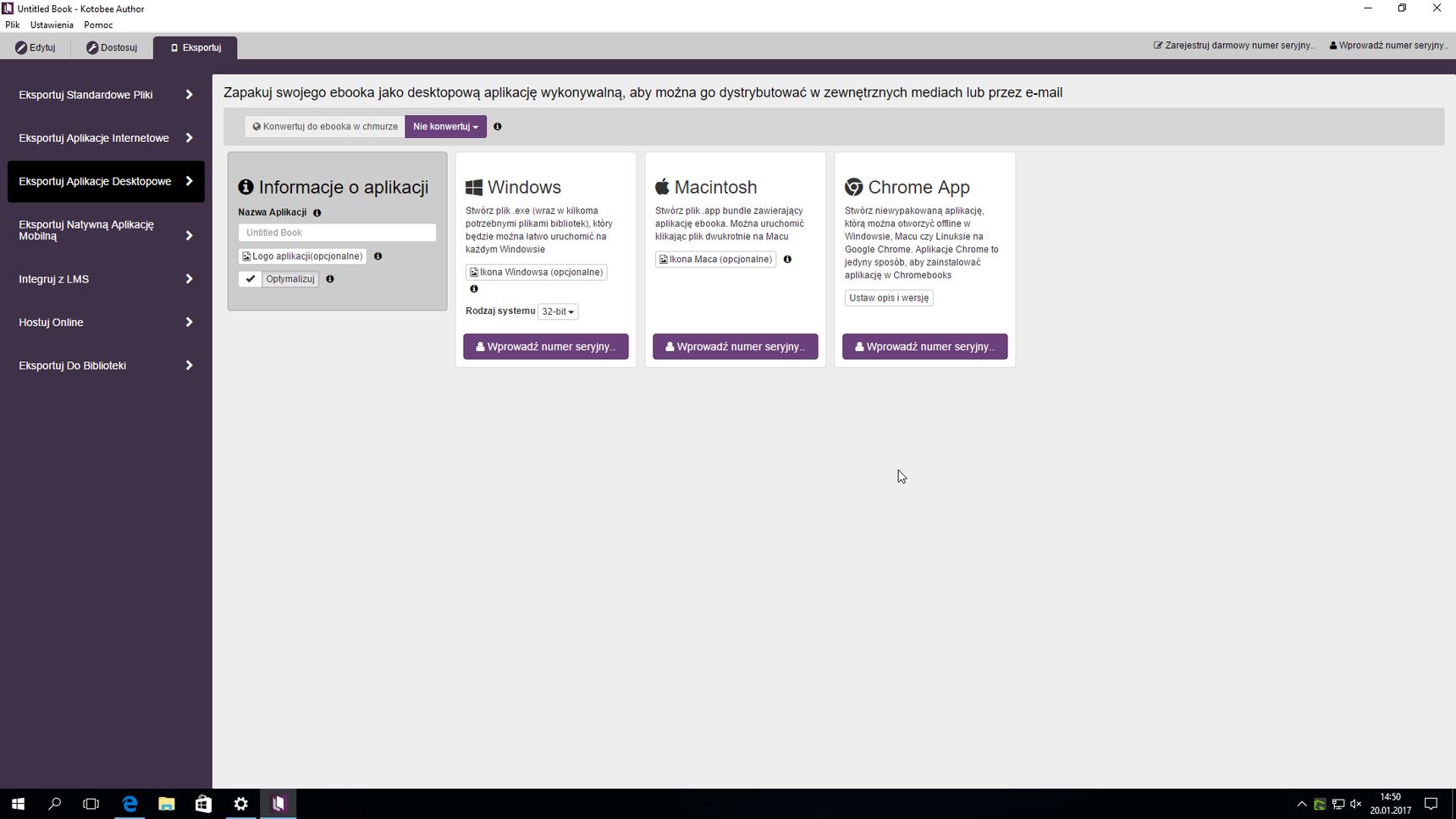Select the Eksportuj tab

[x=196, y=47]
